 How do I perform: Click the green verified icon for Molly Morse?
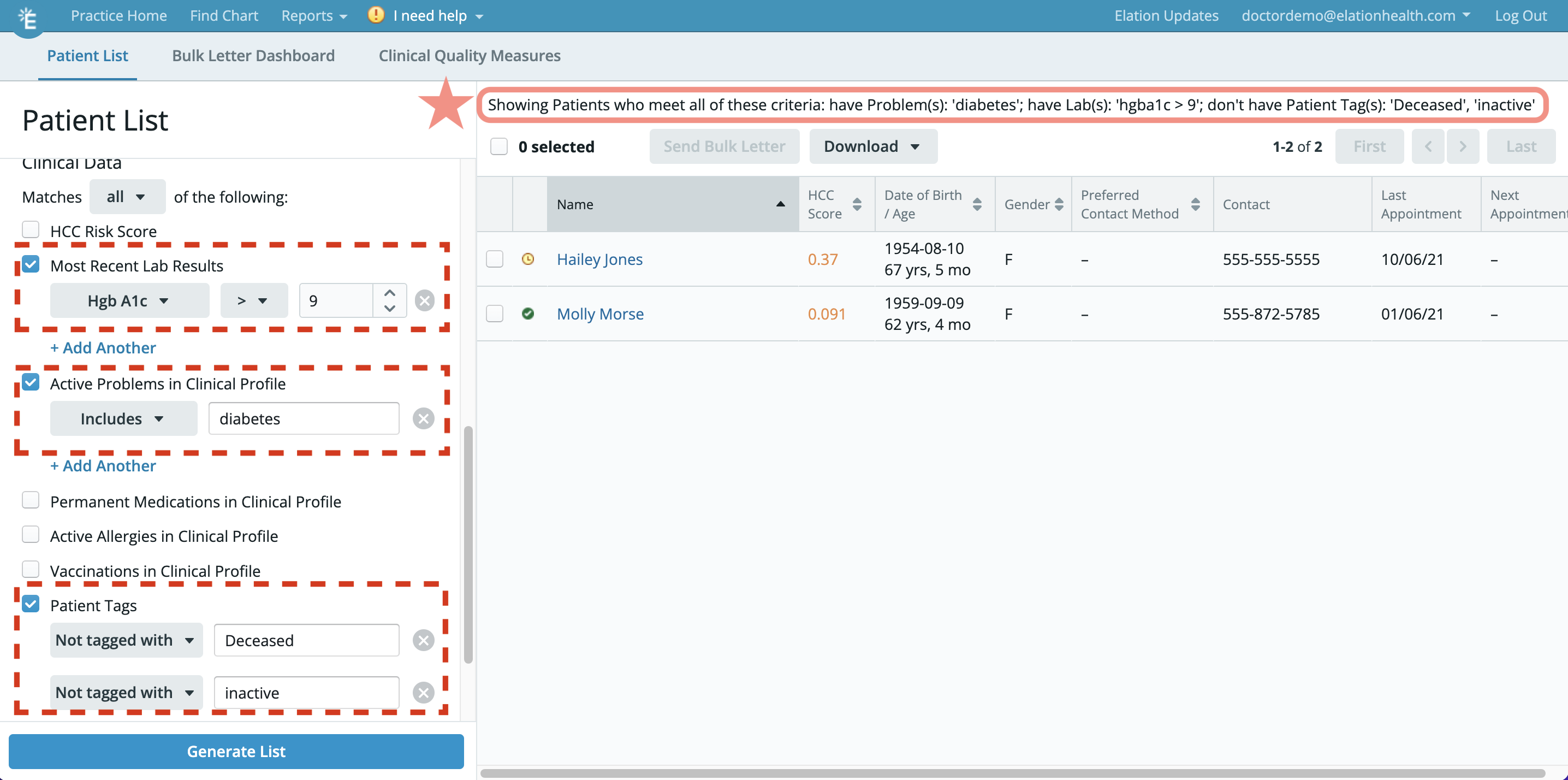click(528, 314)
